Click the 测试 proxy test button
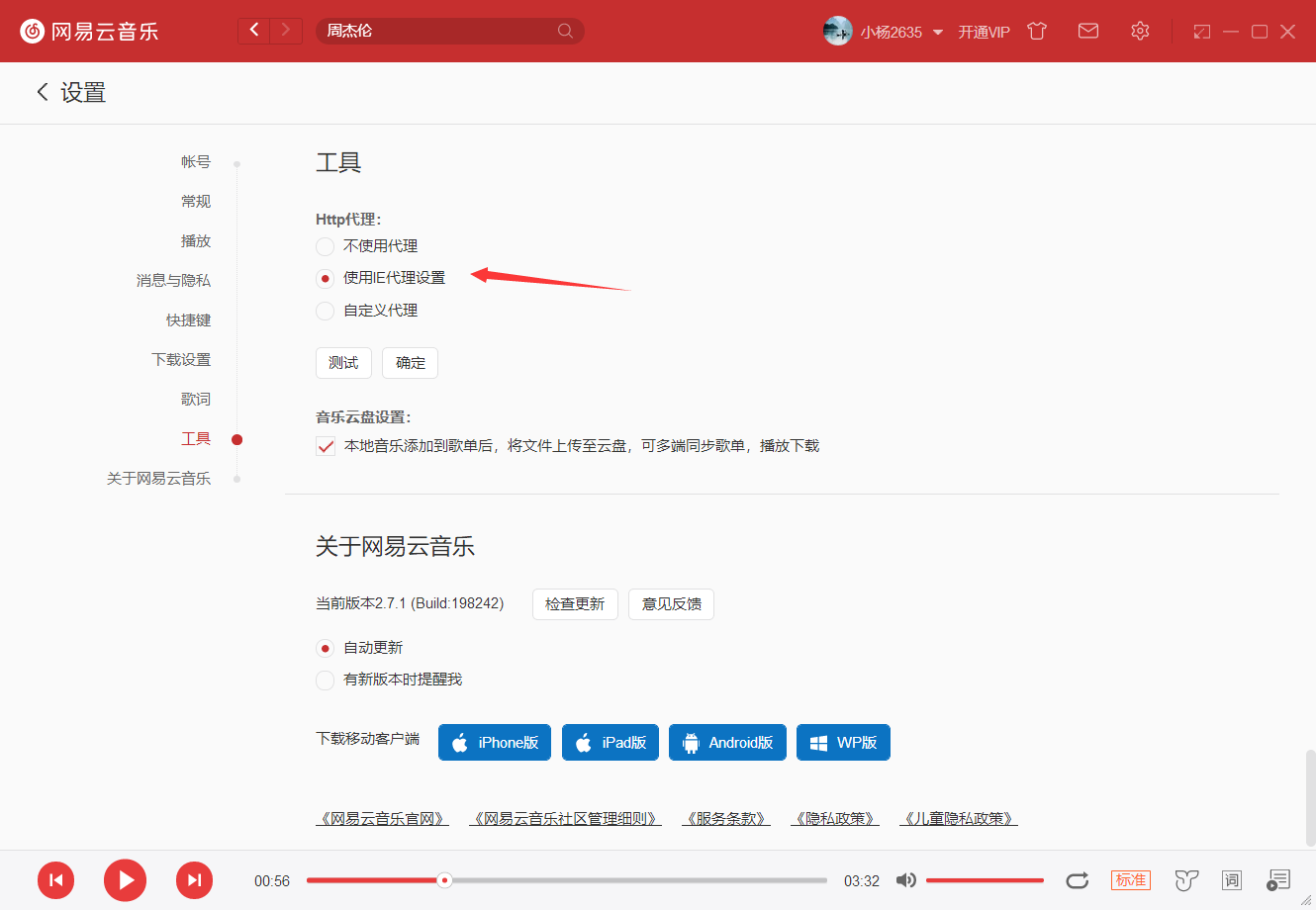 tap(343, 363)
